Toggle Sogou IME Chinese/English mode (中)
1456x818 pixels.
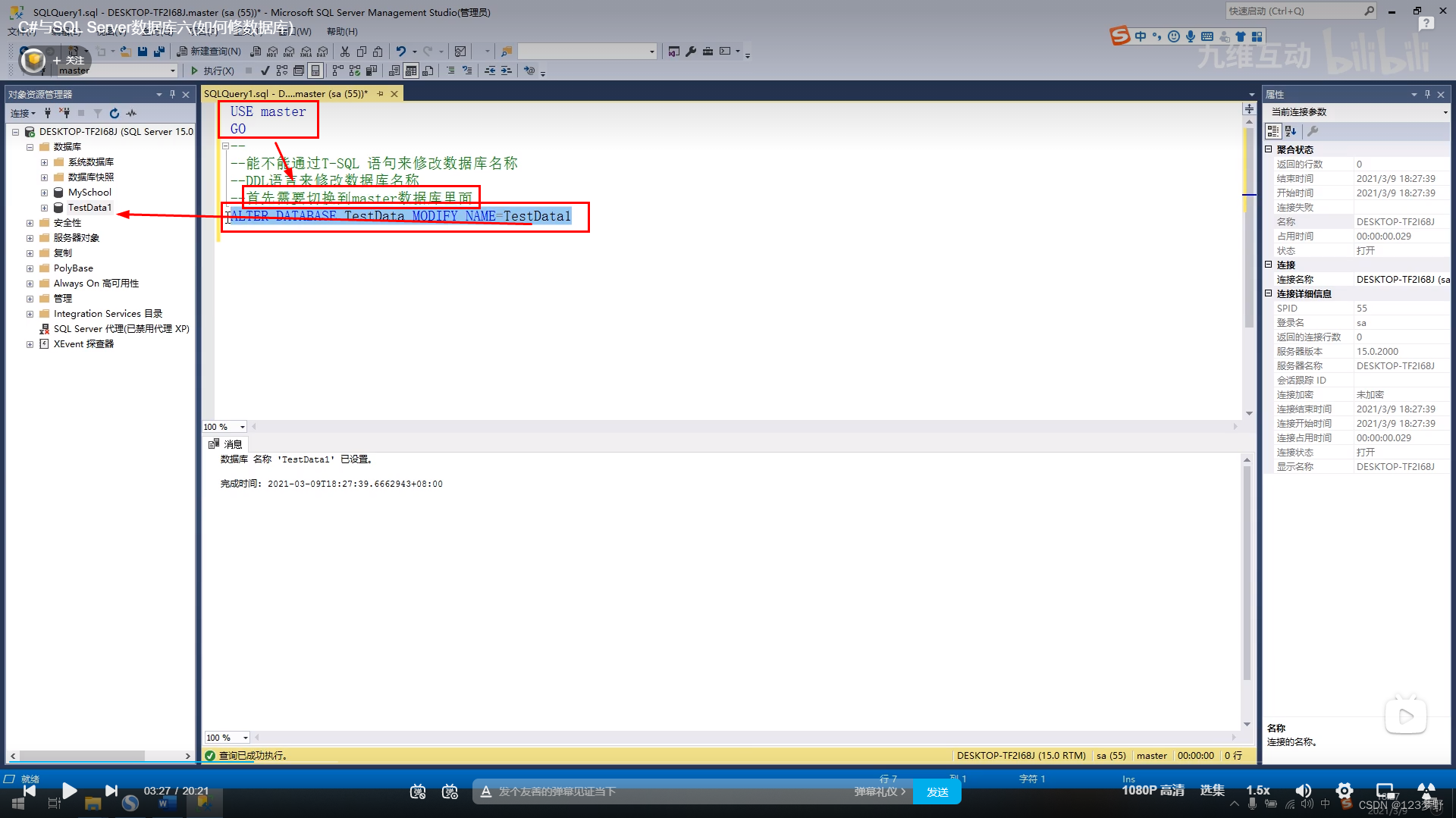(1141, 36)
